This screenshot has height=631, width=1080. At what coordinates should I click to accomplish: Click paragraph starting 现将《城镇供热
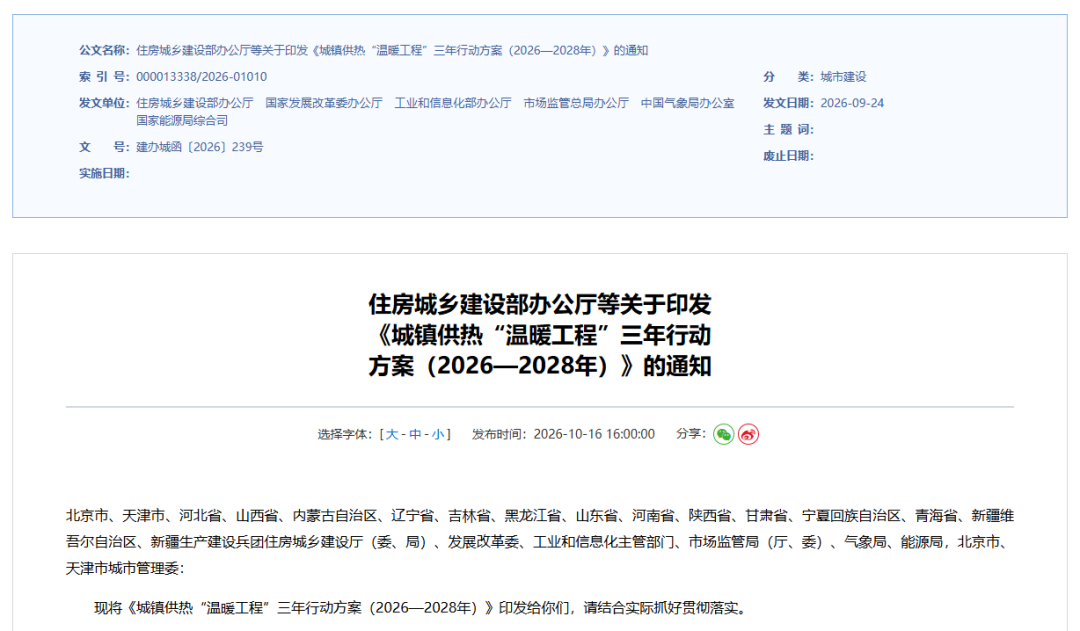(420, 608)
